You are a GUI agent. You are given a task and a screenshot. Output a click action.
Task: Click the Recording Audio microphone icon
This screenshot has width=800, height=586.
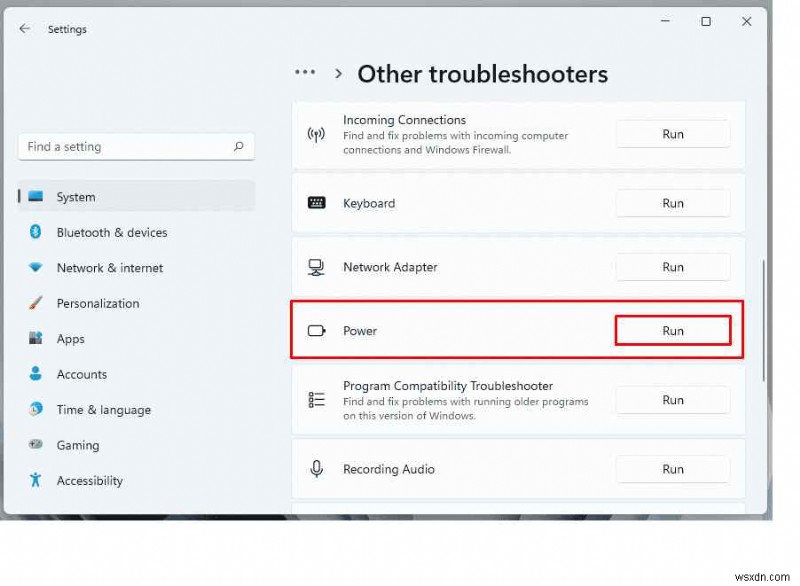(317, 469)
